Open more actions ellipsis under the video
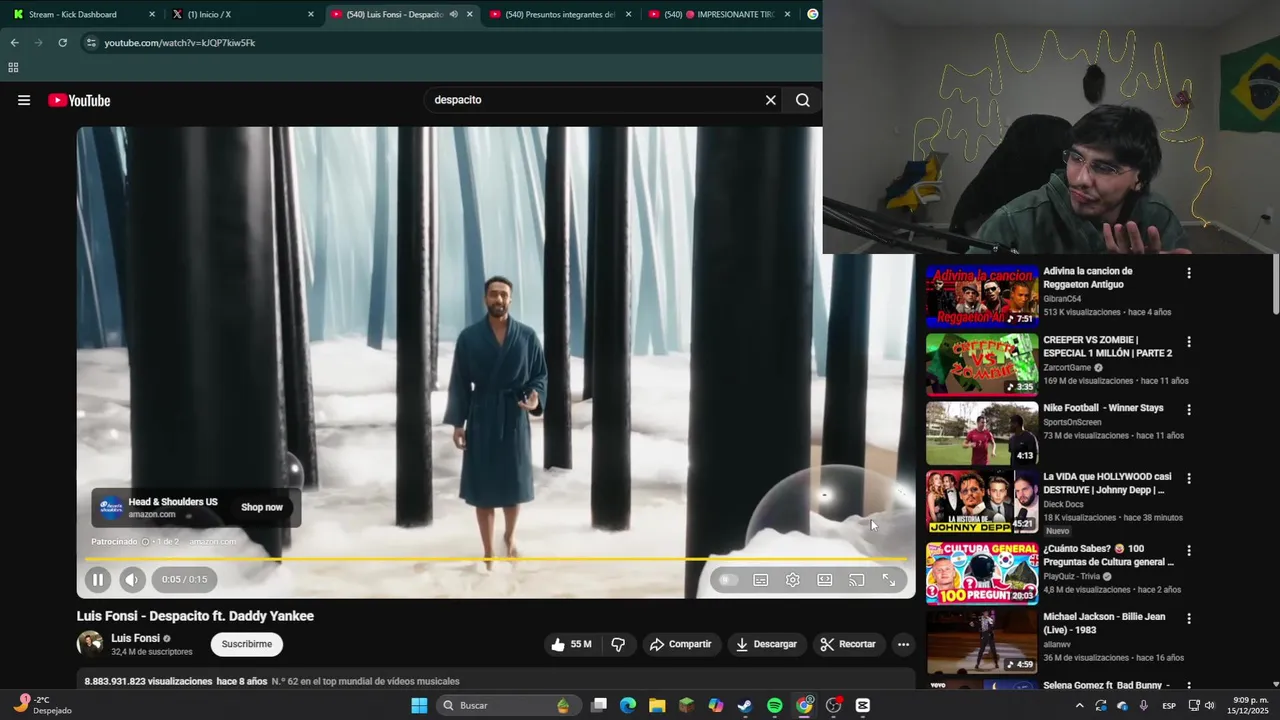This screenshot has width=1280, height=720. point(903,644)
